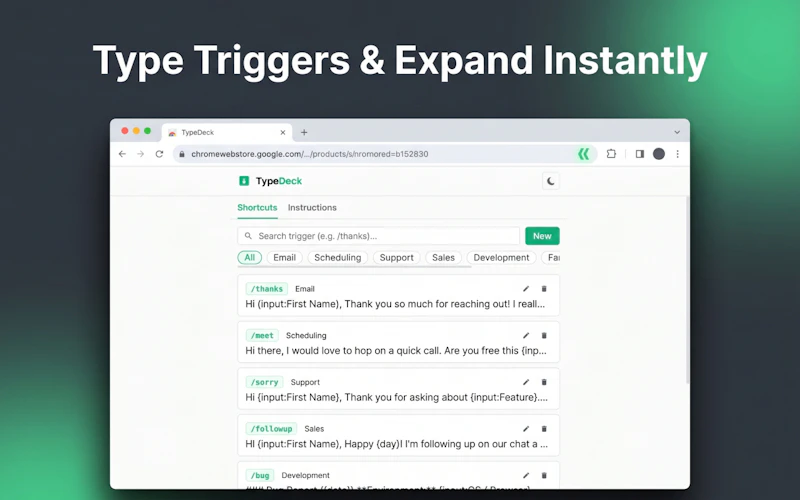Open the green TypeDeck extension icon in address bar
The width and height of the screenshot is (800, 500).
pos(584,154)
